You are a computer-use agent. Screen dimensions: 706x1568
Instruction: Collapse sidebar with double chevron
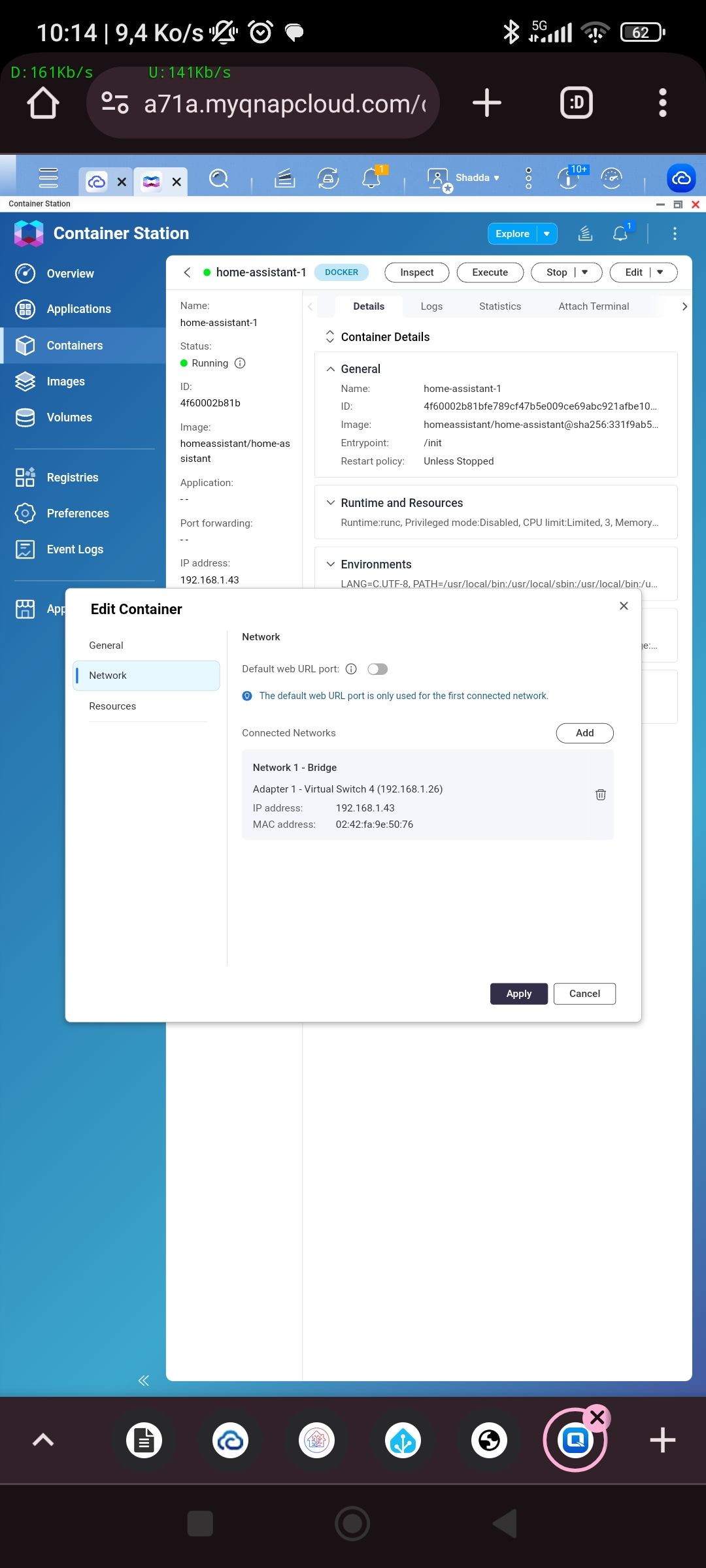[x=144, y=1380]
